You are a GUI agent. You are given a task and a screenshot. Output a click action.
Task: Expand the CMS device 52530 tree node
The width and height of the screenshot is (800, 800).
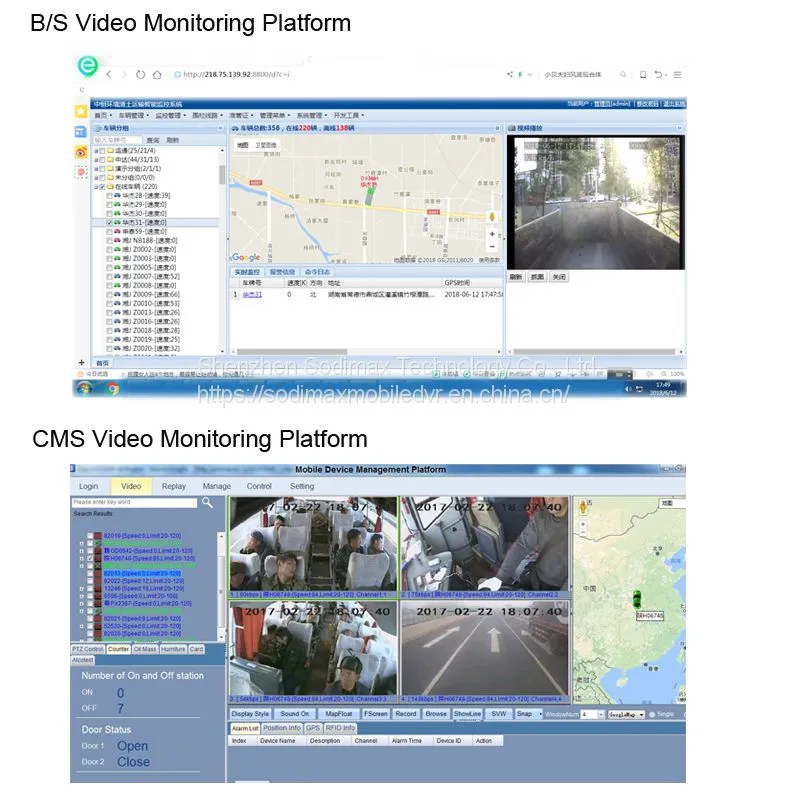[82, 626]
